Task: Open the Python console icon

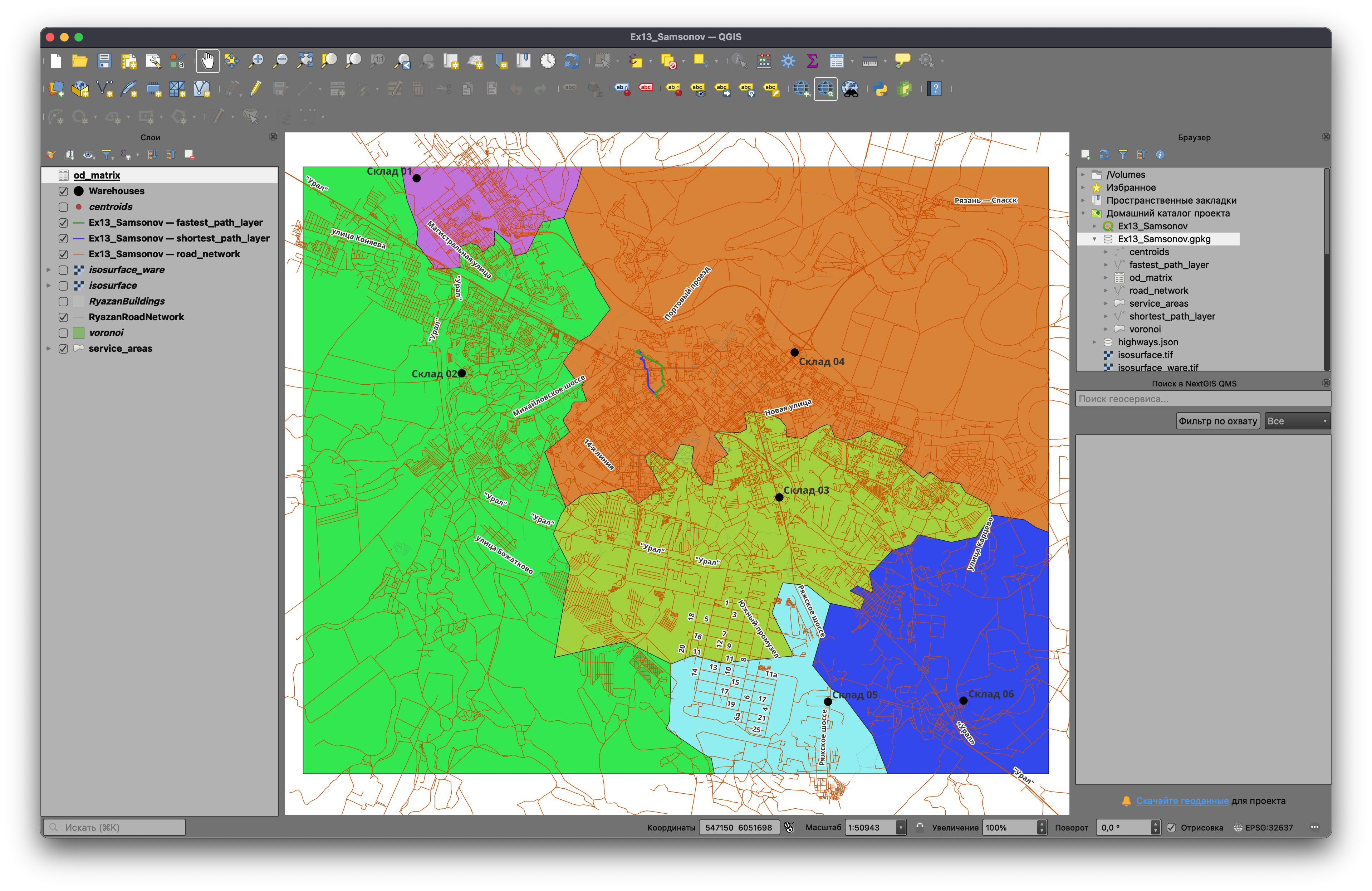Action: click(881, 89)
